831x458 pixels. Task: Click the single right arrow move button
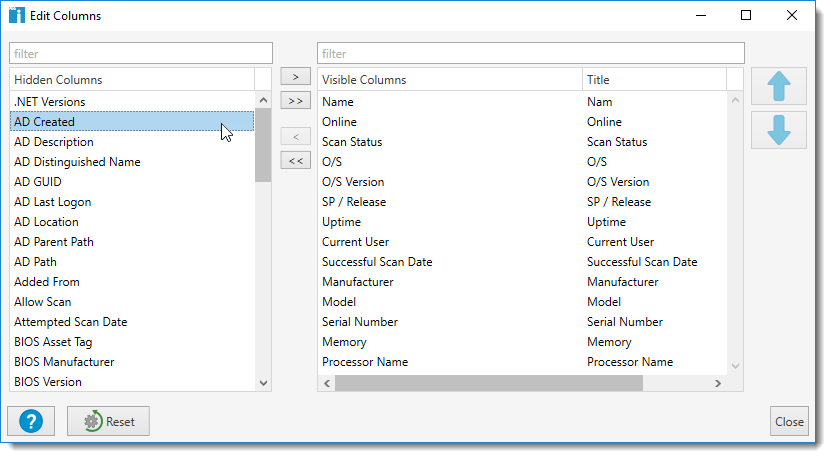[295, 77]
